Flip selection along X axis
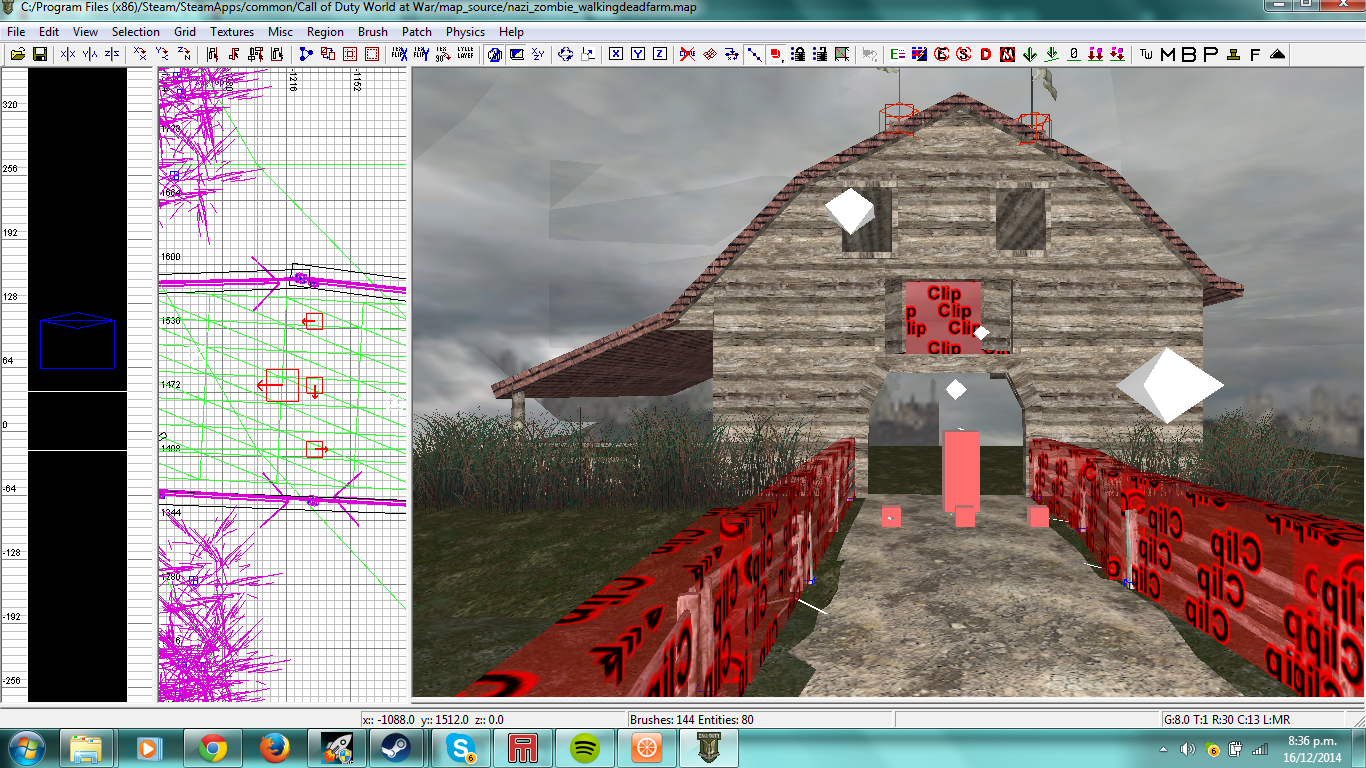This screenshot has width=1366, height=768. pyautogui.click(x=68, y=53)
